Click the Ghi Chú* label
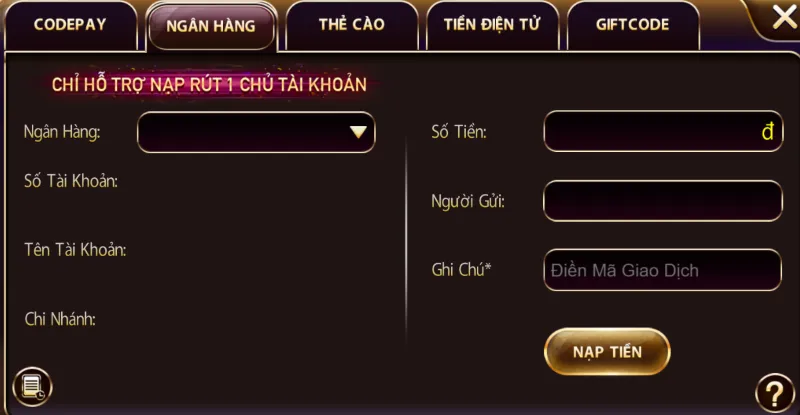The width and height of the screenshot is (800, 415). [461, 270]
